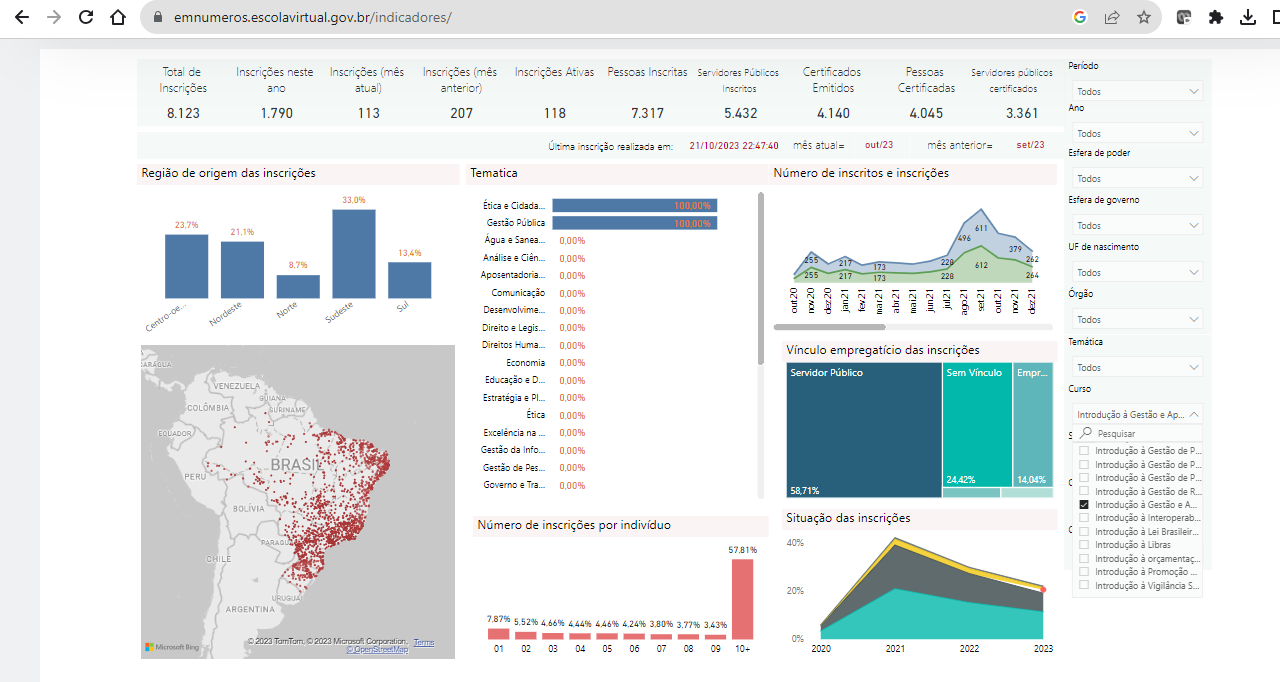Tick the Introdução à Interoperab... checkbox
The height and width of the screenshot is (682, 1280).
[x=1084, y=519]
